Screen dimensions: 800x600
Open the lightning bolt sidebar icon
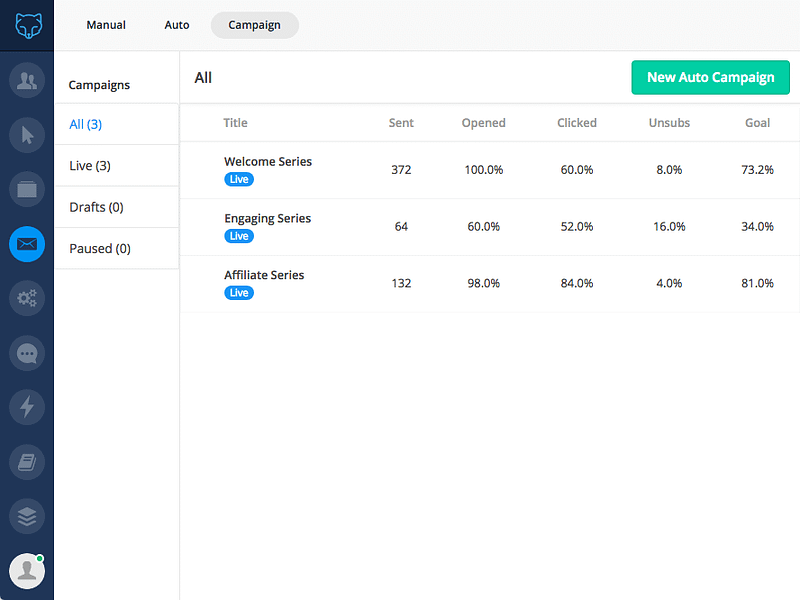(x=27, y=407)
